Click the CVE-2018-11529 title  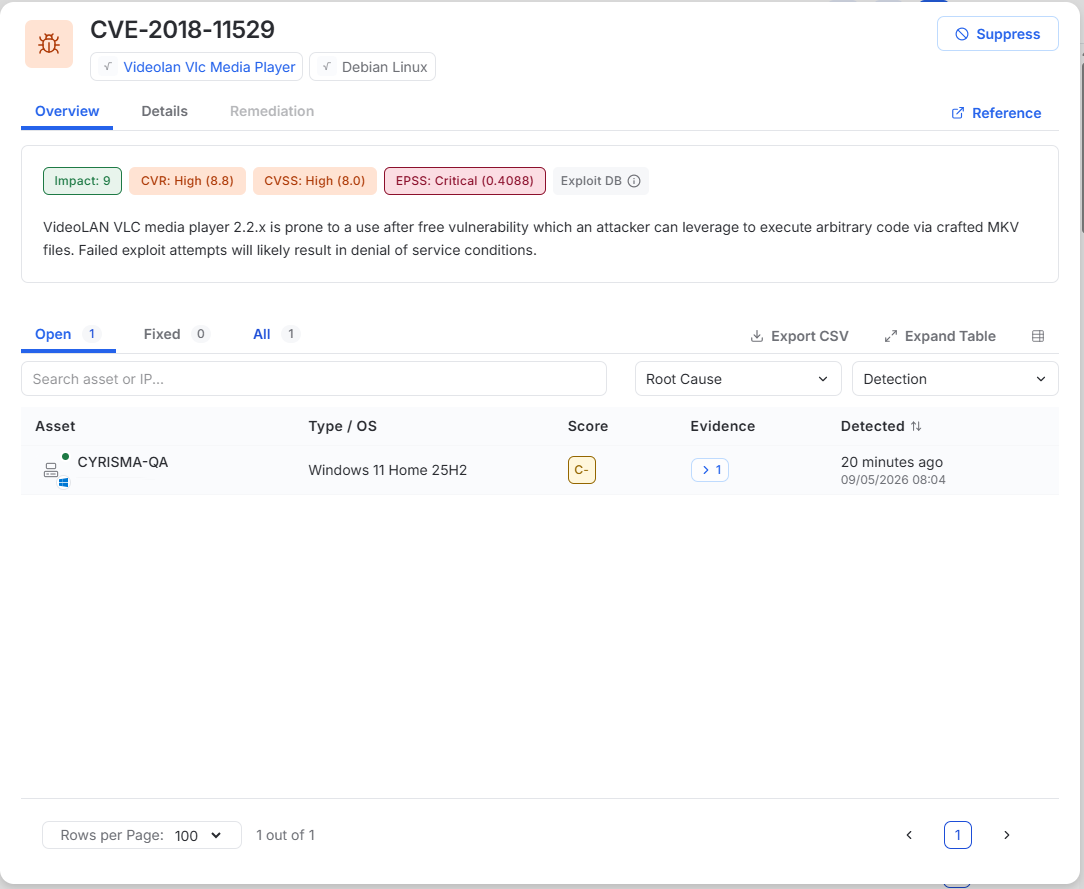(183, 30)
